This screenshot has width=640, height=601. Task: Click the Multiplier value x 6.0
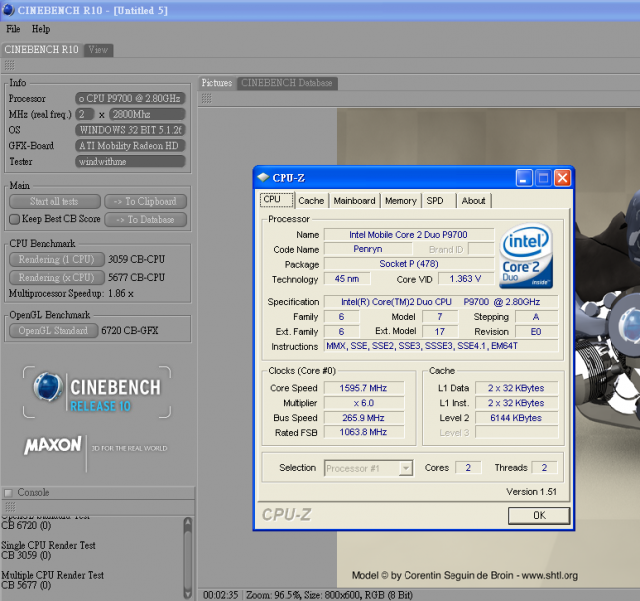(363, 403)
